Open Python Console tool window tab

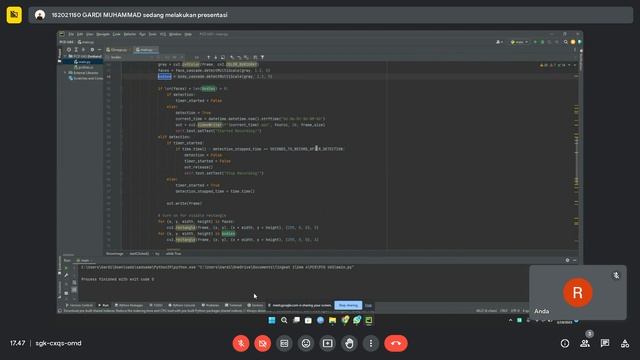(x=182, y=305)
